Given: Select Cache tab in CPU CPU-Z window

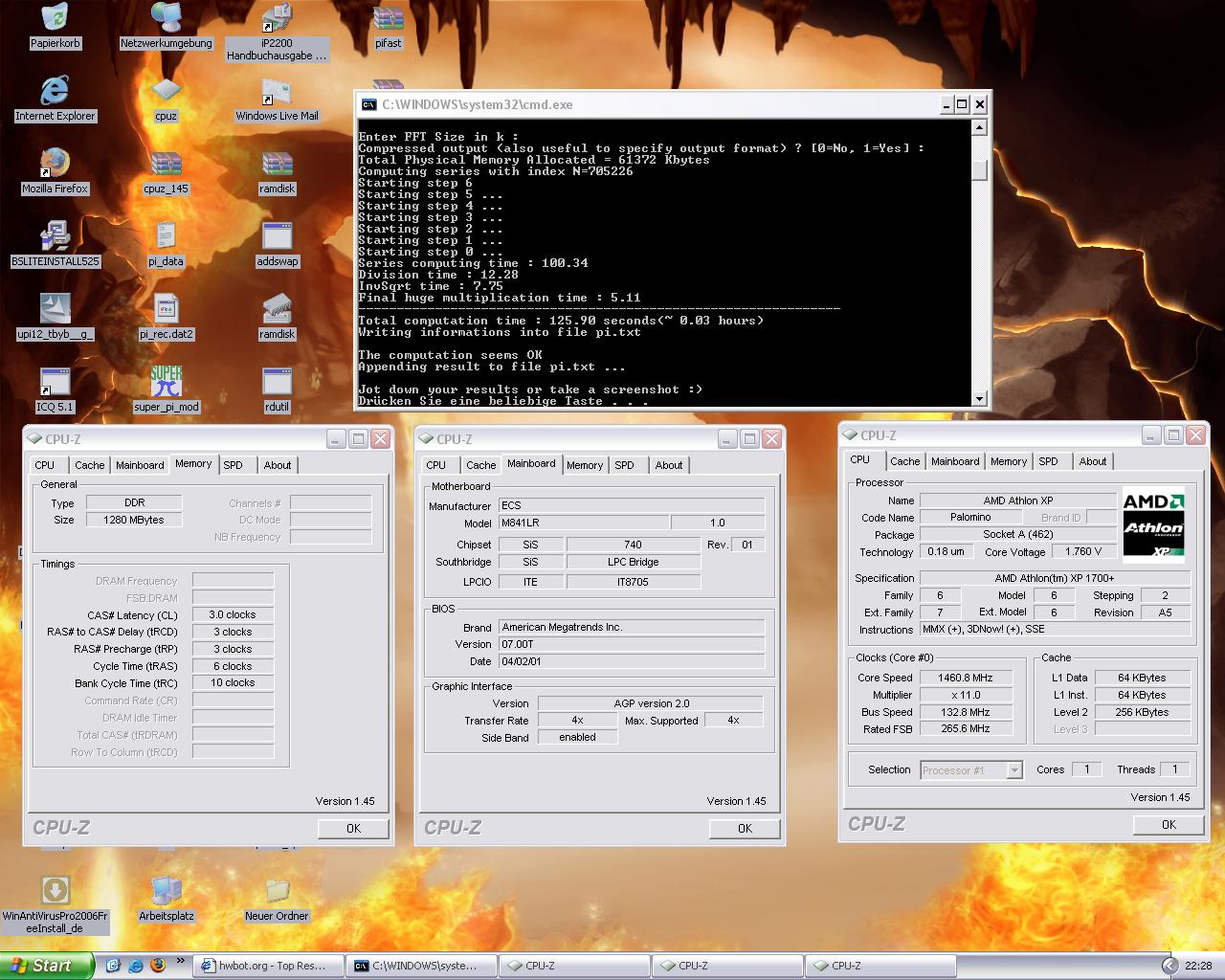Looking at the screenshot, I should coord(904,461).
